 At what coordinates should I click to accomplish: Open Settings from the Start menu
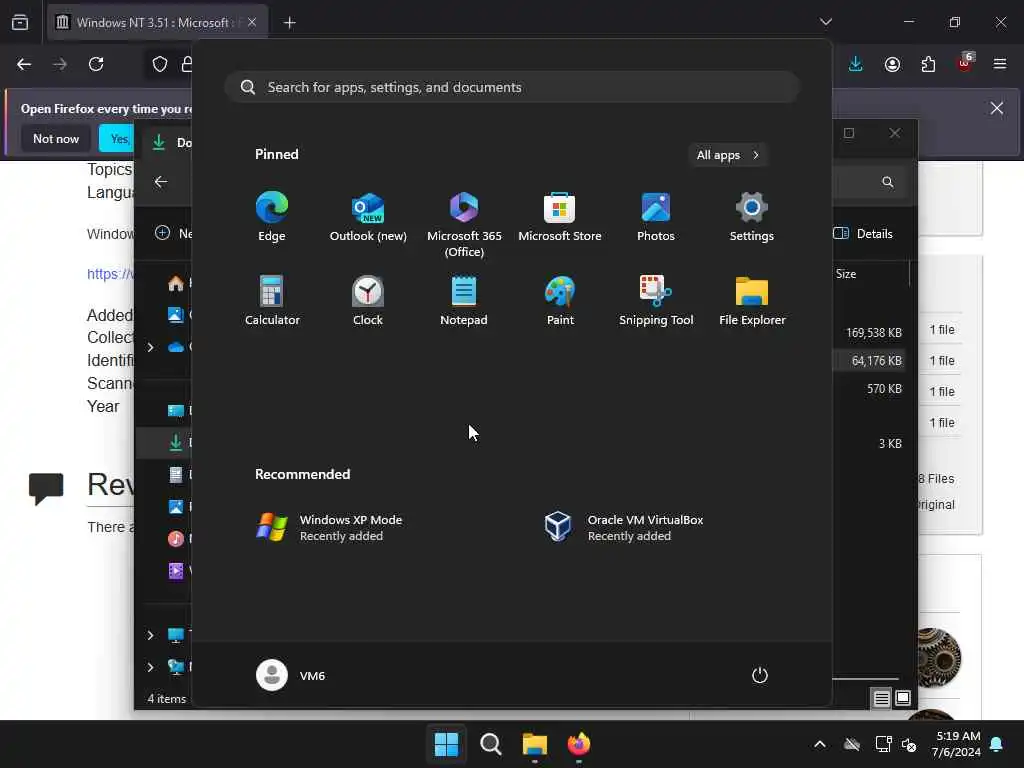tap(752, 217)
